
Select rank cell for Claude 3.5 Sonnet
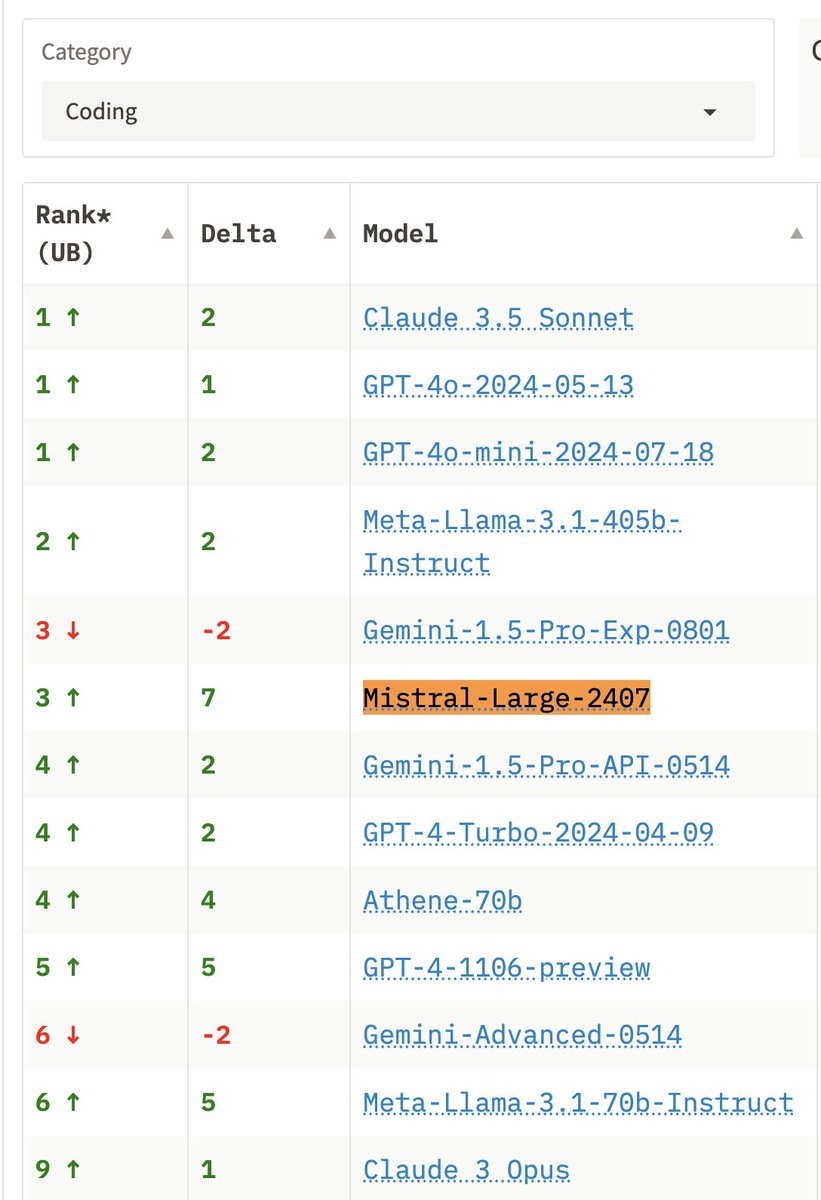pyautogui.click(x=105, y=318)
